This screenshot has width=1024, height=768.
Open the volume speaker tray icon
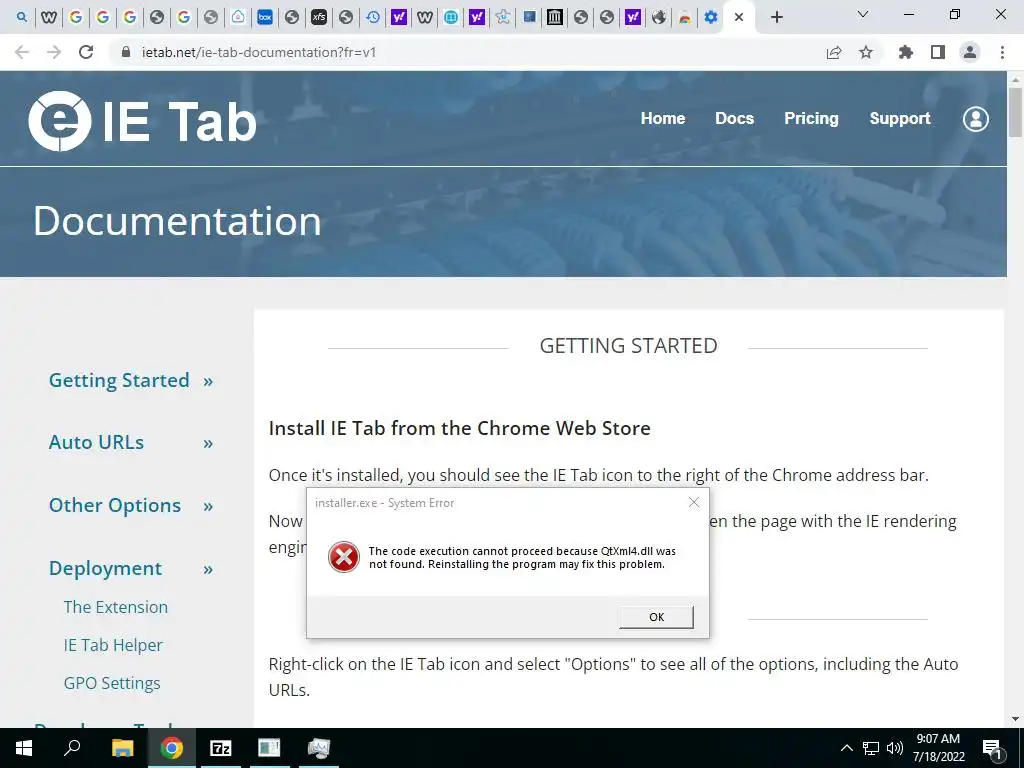coord(895,748)
